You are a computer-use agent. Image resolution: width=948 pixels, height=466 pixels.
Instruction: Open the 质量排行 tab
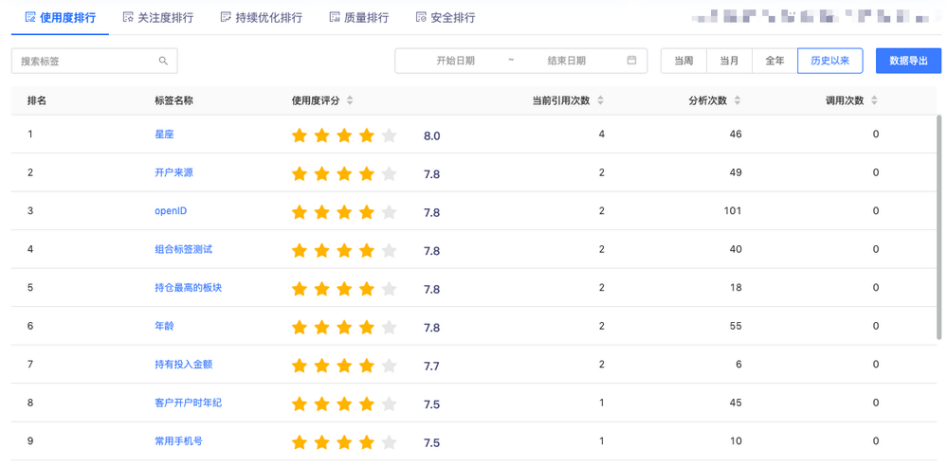(359, 17)
